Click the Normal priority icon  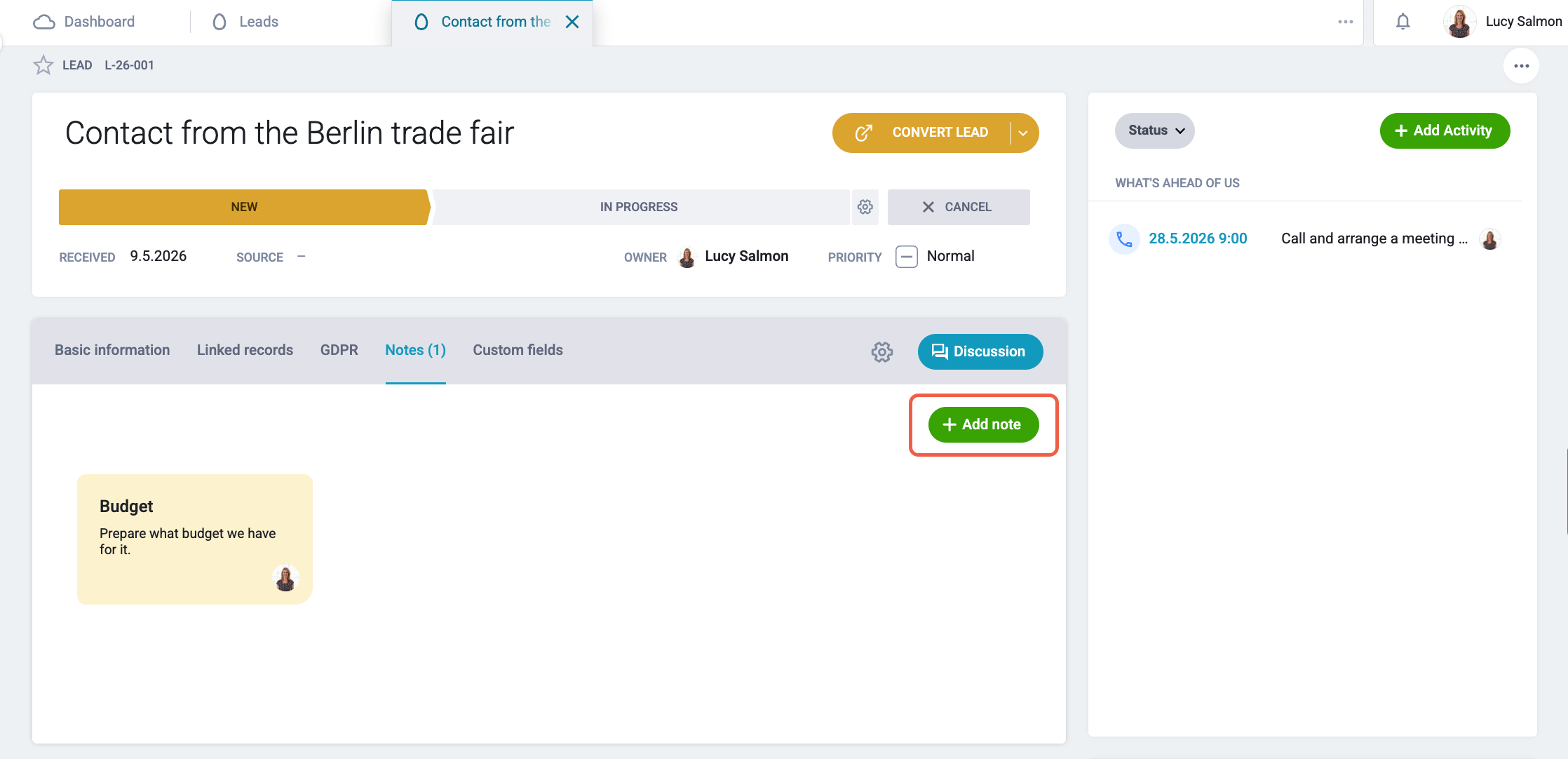[906, 257]
